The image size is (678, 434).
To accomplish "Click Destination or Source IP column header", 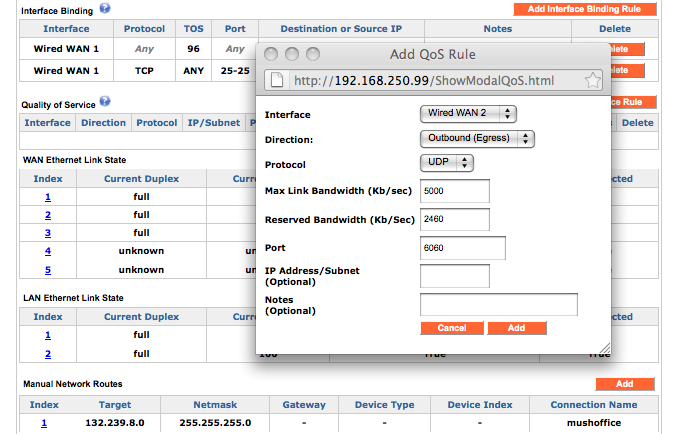I will [341, 29].
